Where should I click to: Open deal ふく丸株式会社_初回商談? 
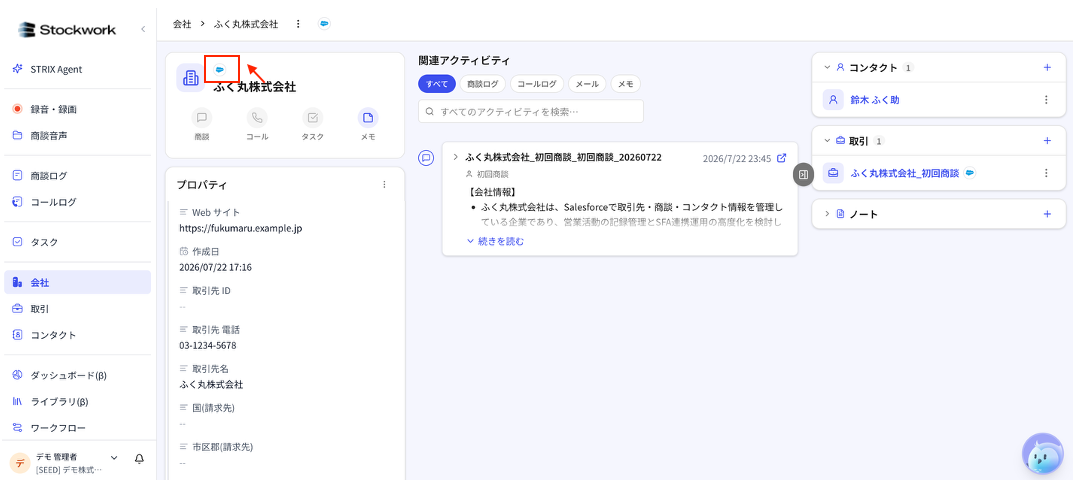(x=904, y=173)
